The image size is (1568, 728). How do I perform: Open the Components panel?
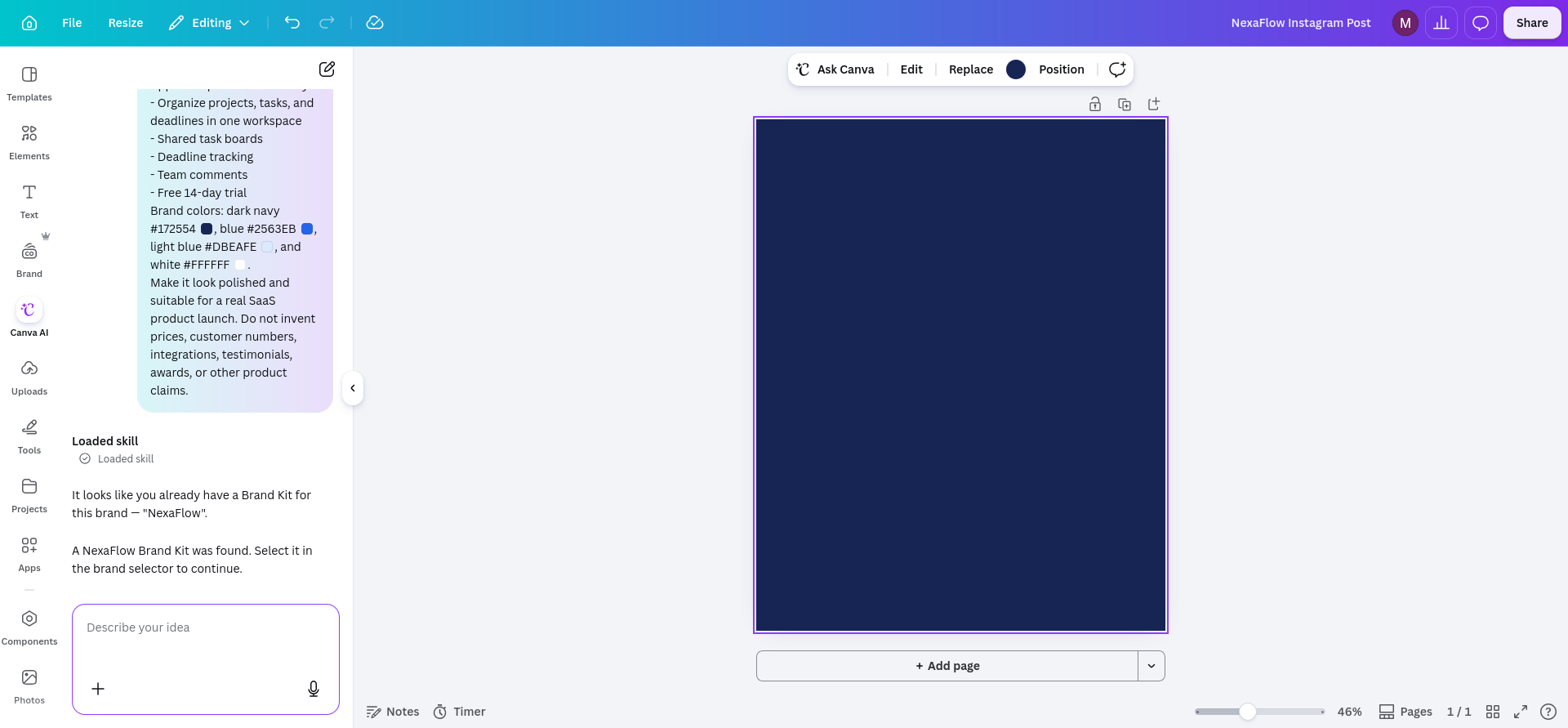pyautogui.click(x=29, y=628)
